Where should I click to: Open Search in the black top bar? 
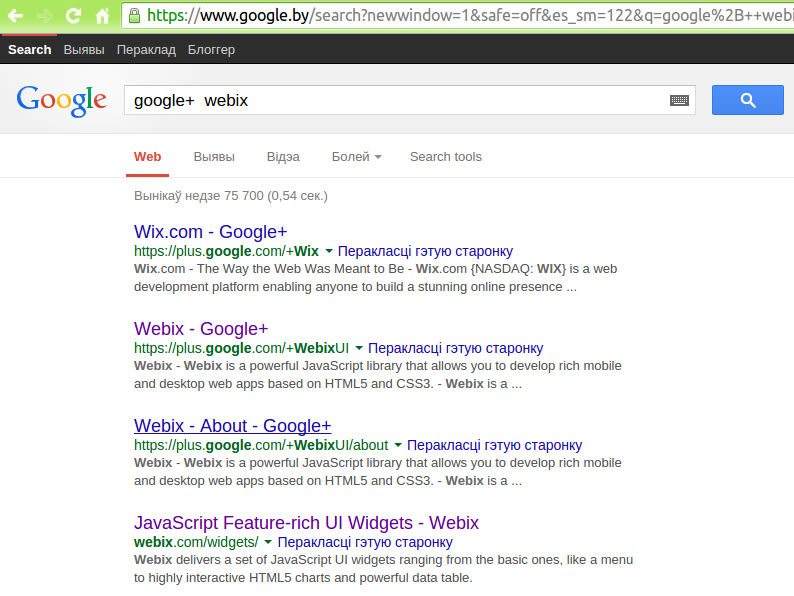click(30, 50)
